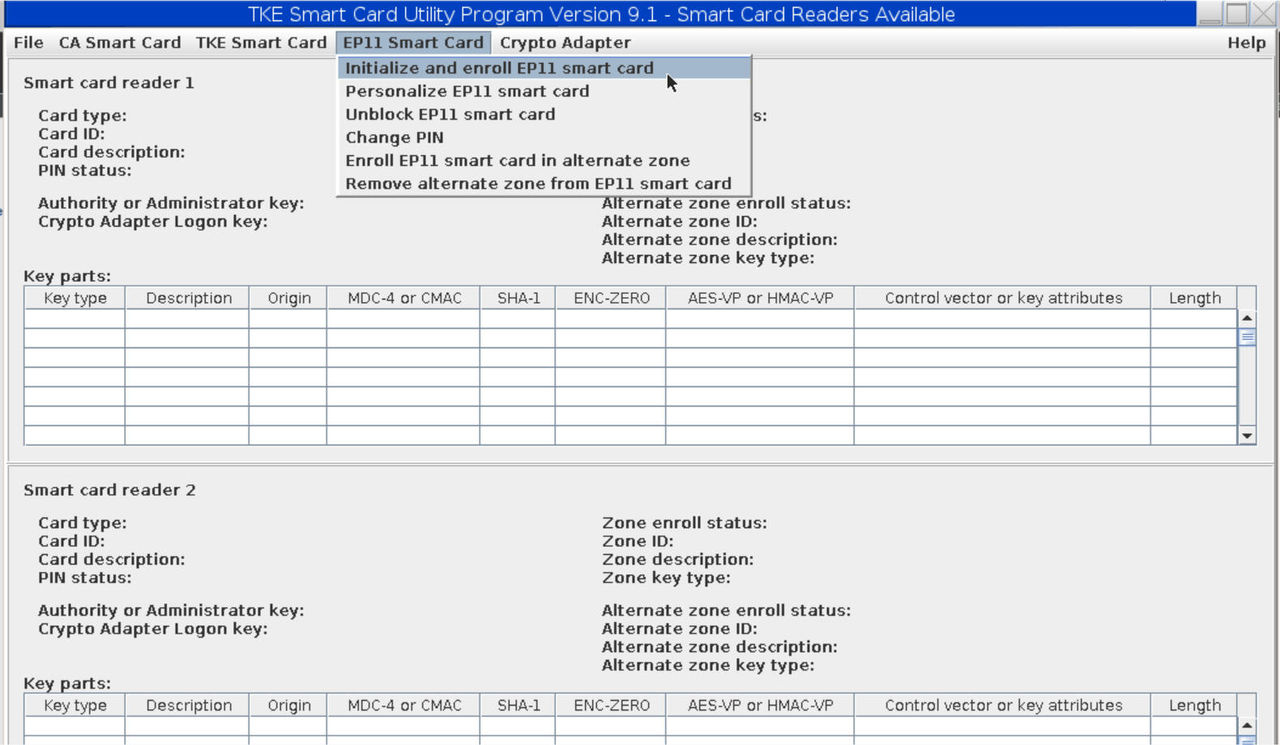Viewport: 1280px width, 745px height.
Task: Click the Length column header in reader 1
Action: point(1194,298)
